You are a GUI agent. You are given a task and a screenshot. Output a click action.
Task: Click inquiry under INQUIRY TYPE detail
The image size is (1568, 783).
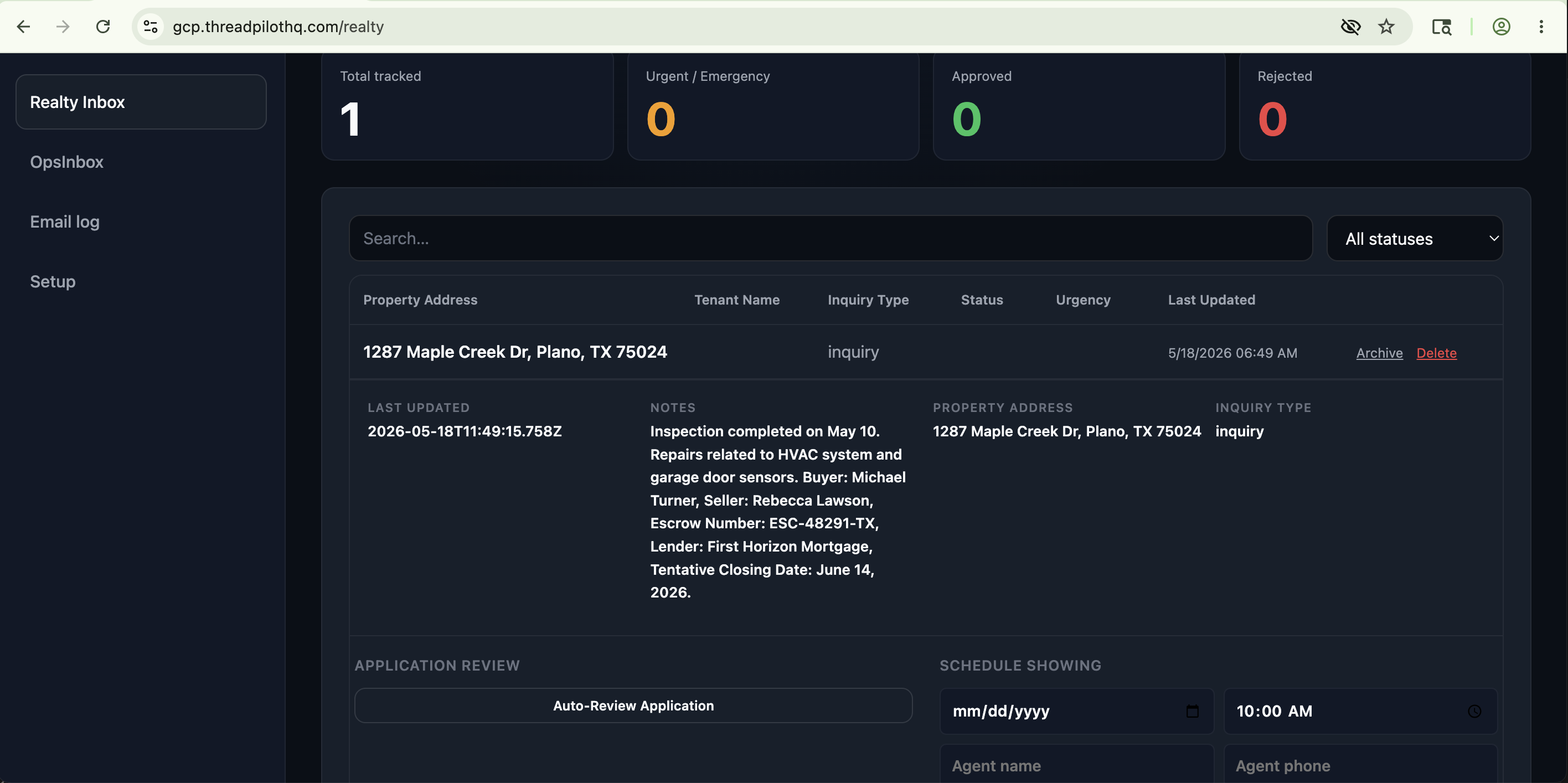click(1239, 431)
